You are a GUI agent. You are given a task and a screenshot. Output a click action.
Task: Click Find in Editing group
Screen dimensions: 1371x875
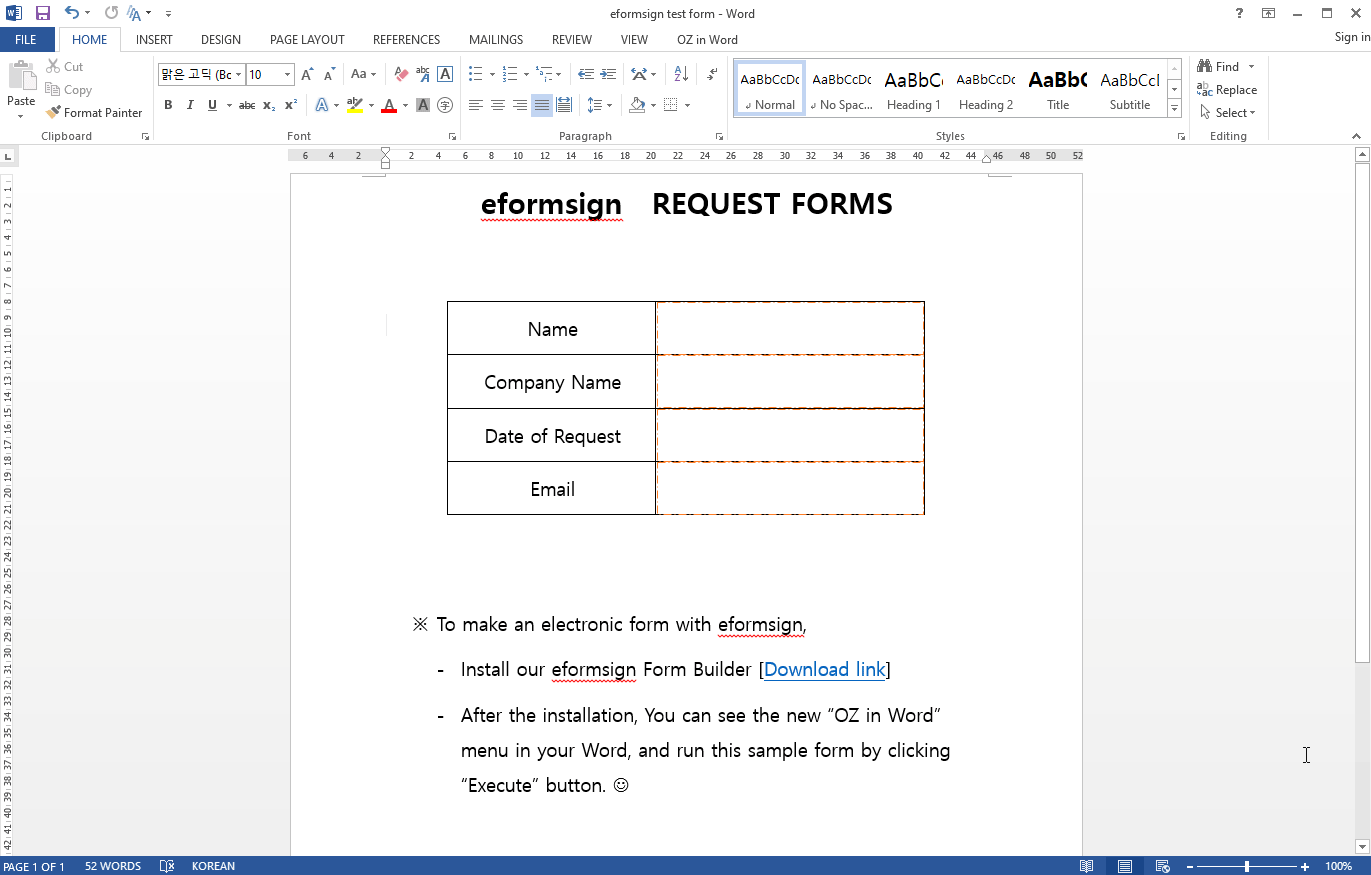click(1219, 67)
